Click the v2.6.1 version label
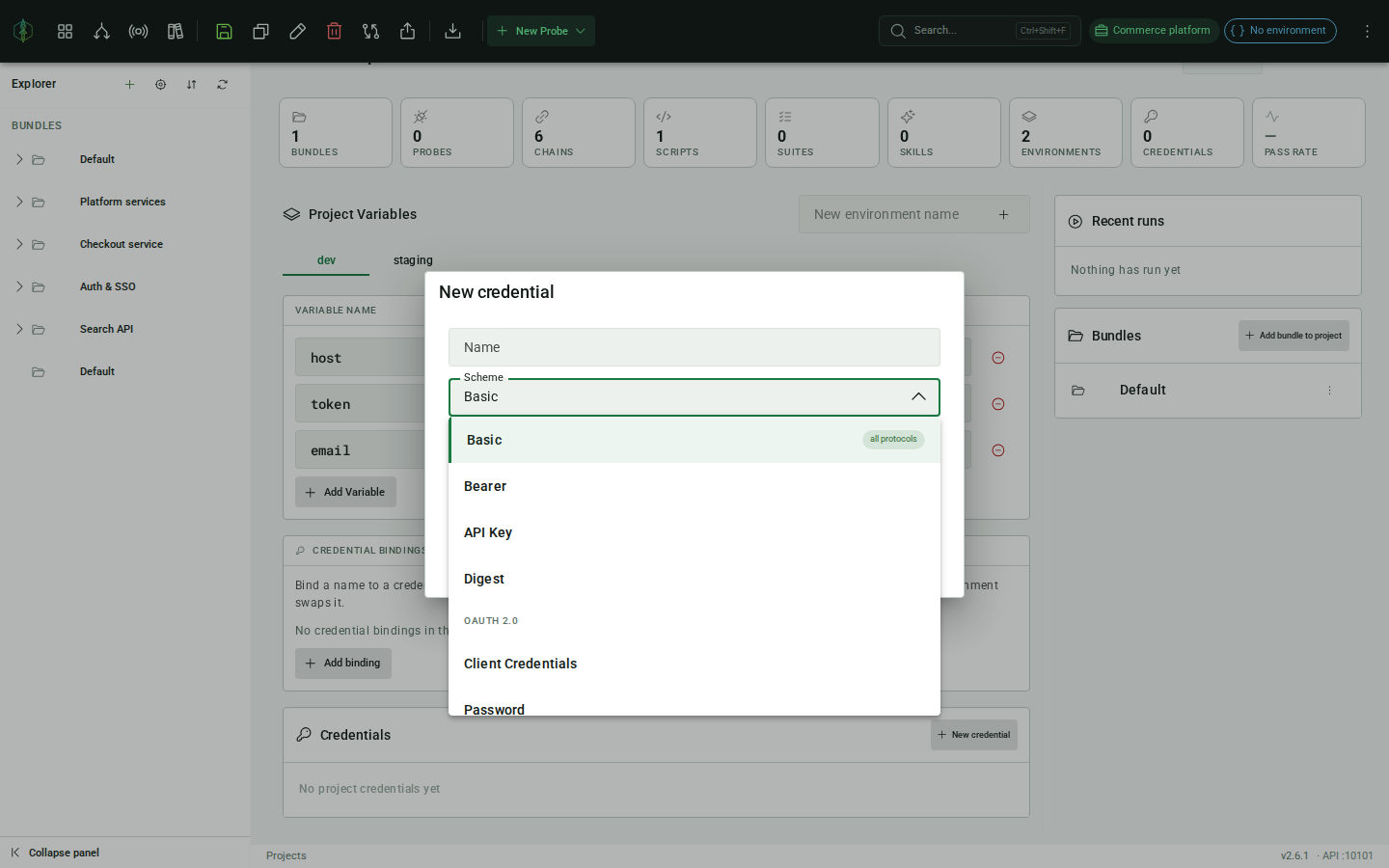Screen dimensions: 1389x868 (x=1294, y=855)
